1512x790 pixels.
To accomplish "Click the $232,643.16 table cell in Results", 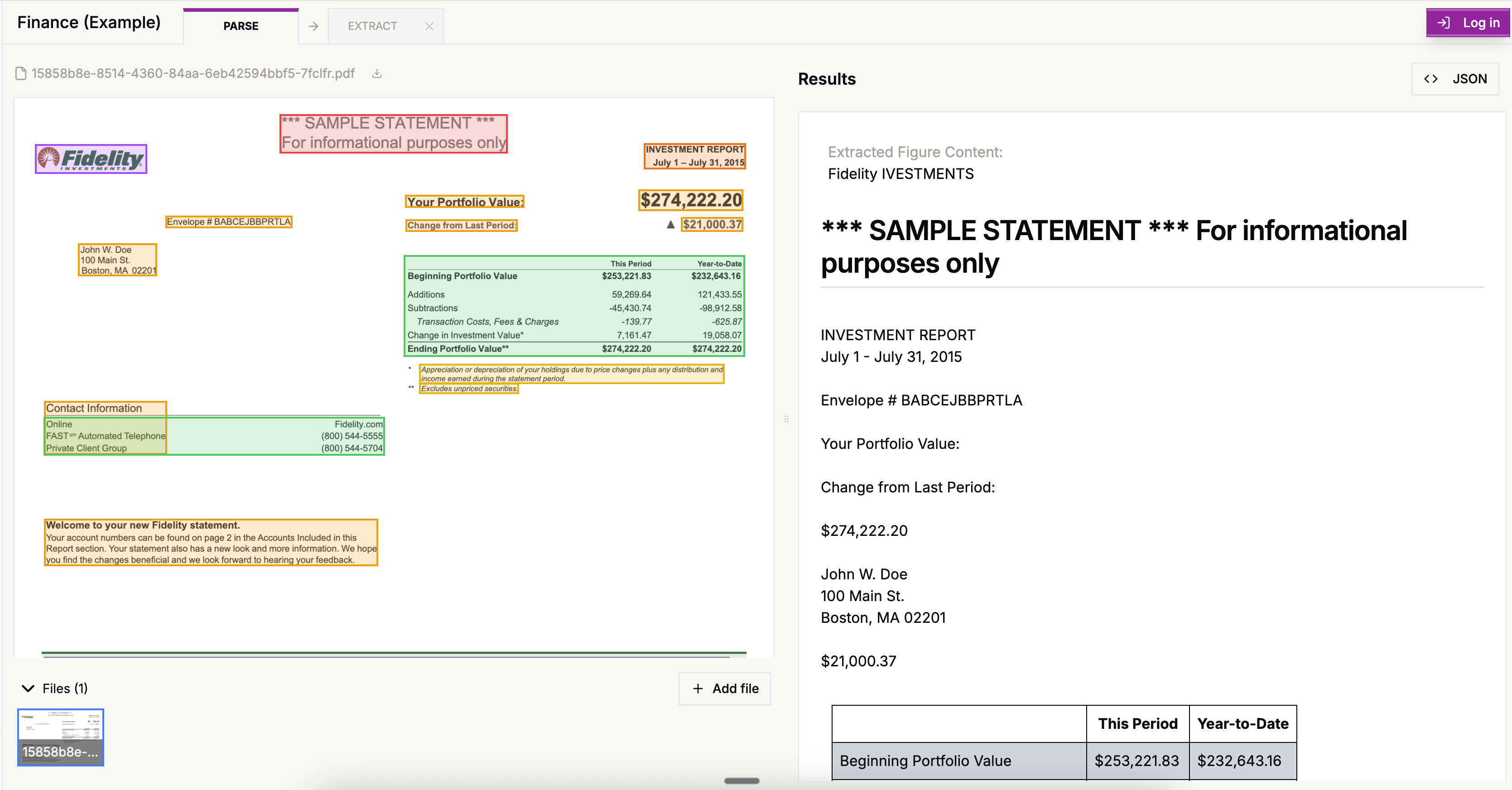I will (x=1242, y=761).
